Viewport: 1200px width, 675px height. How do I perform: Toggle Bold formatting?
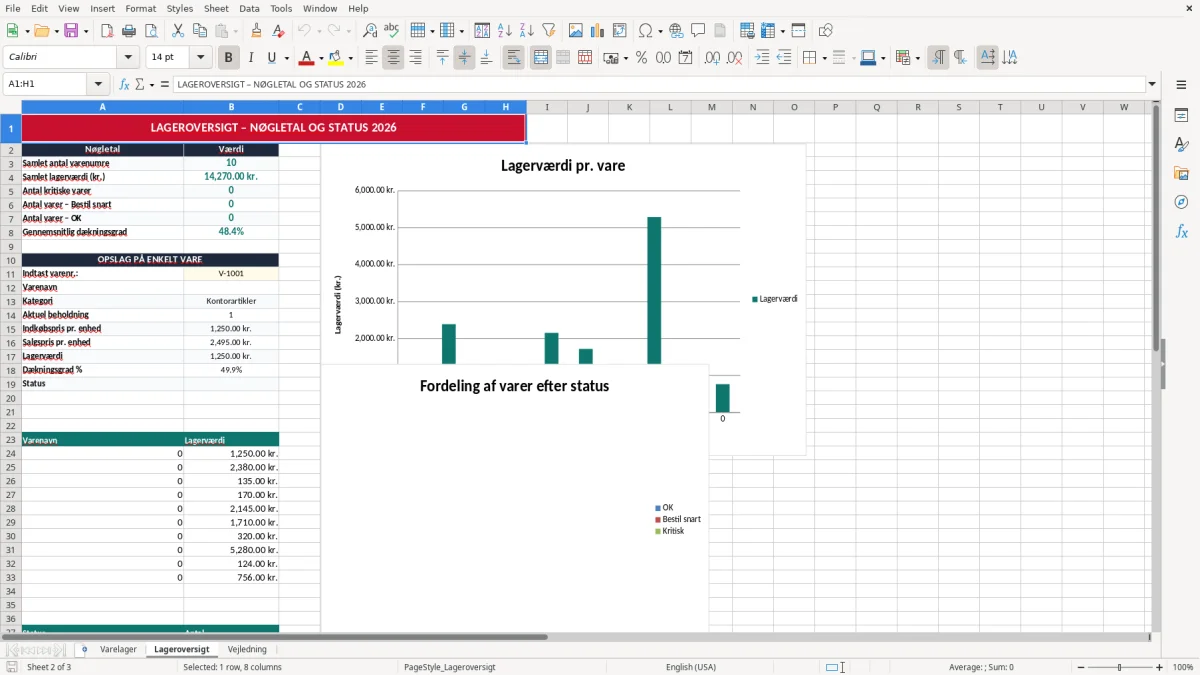pos(228,58)
